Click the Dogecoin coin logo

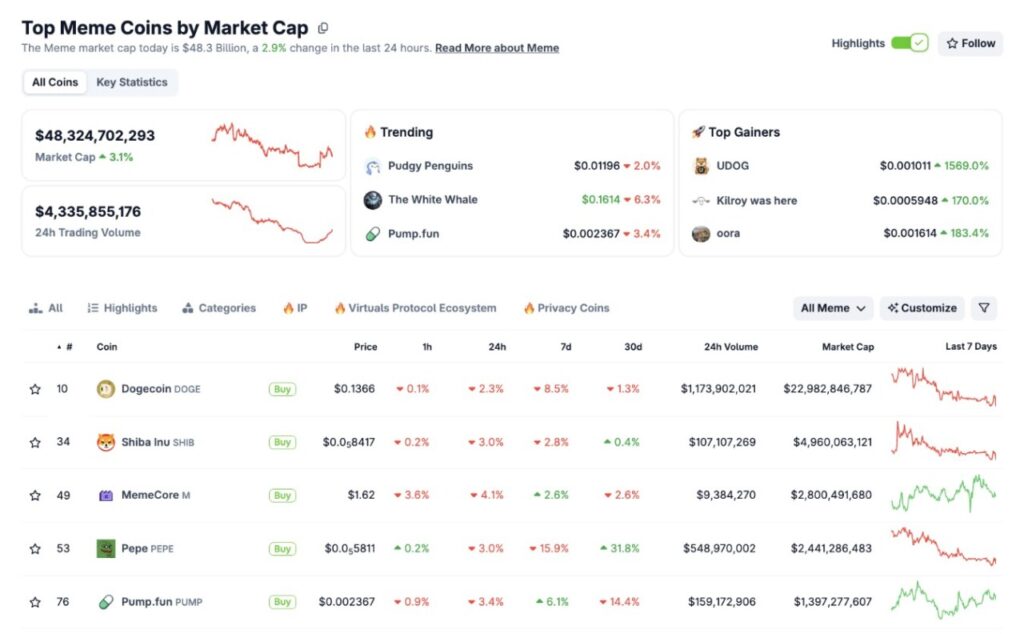106,389
